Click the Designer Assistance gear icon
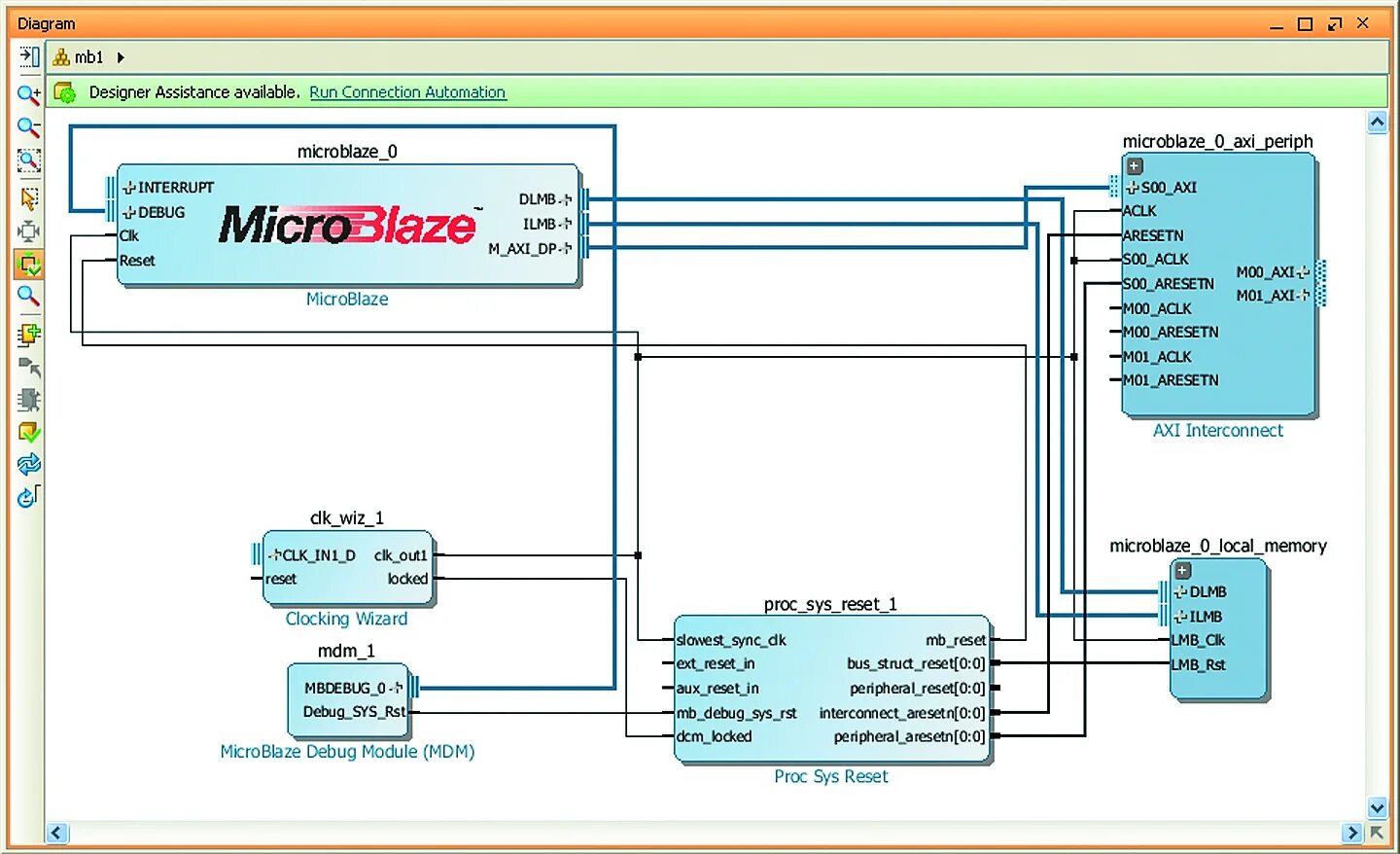Image resolution: width=1400 pixels, height=854 pixels. point(64,90)
